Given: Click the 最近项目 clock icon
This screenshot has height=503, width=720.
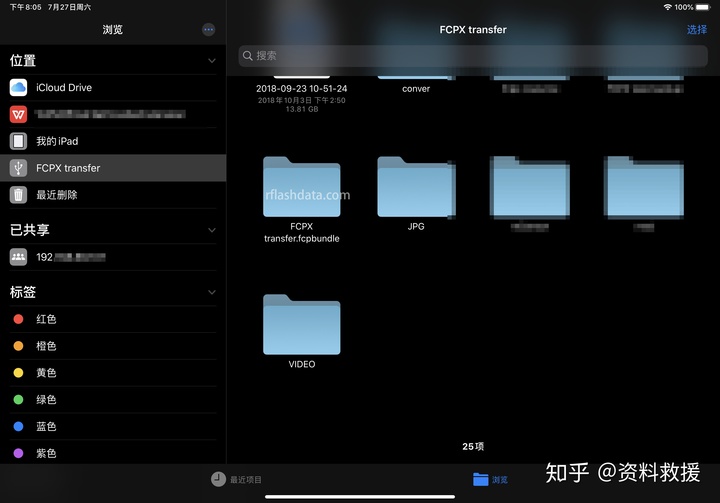Looking at the screenshot, I should (x=219, y=479).
